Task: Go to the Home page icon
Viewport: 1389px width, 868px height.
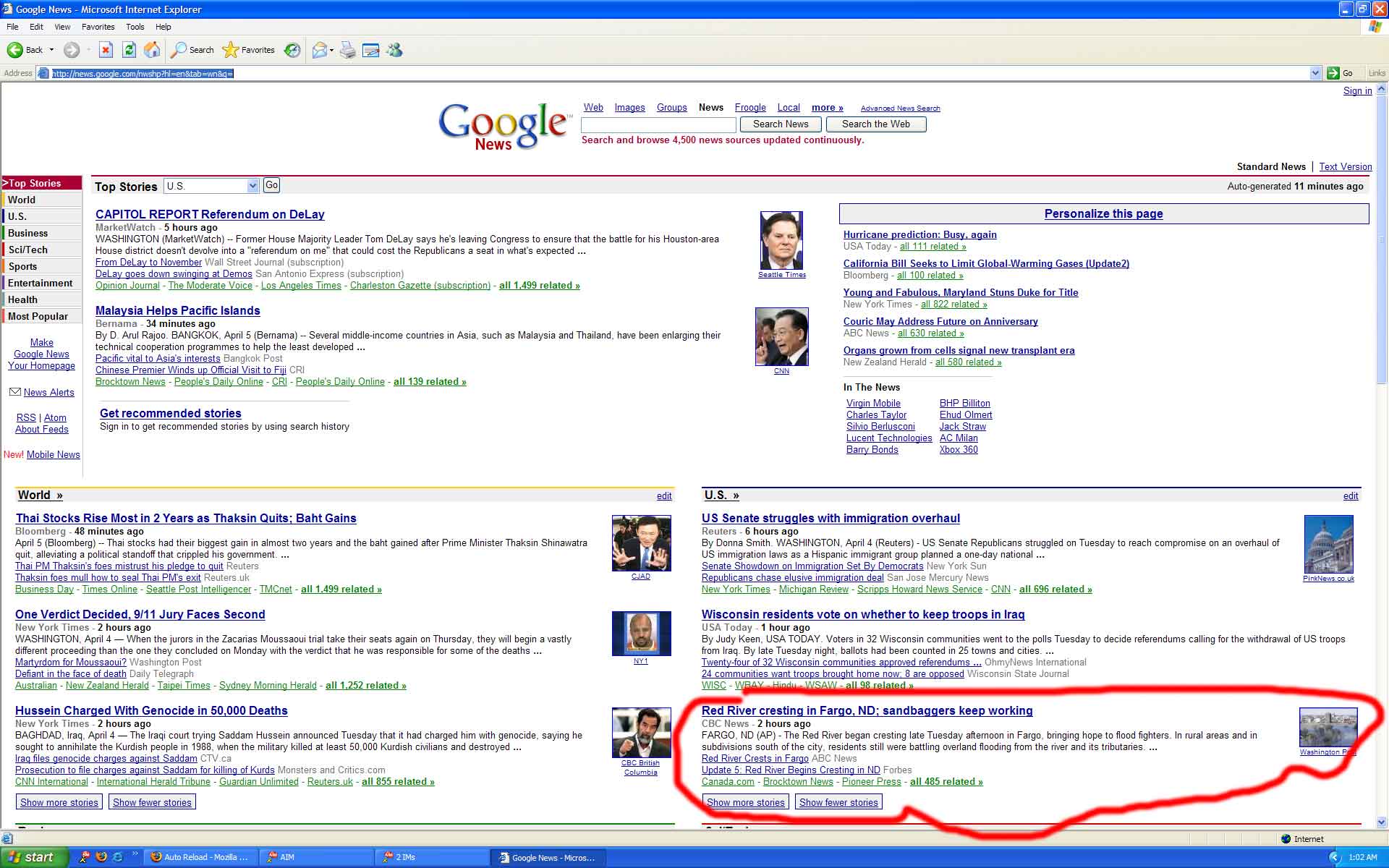Action: (152, 50)
